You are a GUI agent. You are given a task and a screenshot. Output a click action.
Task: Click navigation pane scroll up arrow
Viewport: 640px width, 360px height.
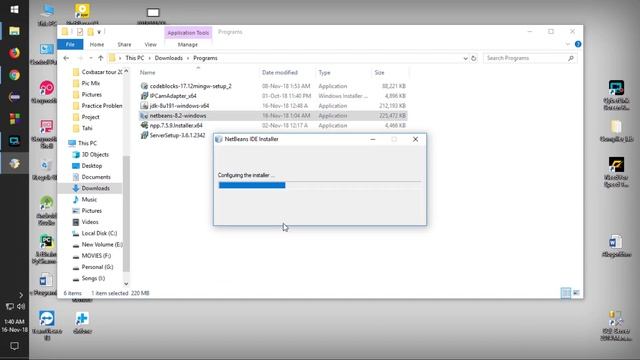point(126,71)
